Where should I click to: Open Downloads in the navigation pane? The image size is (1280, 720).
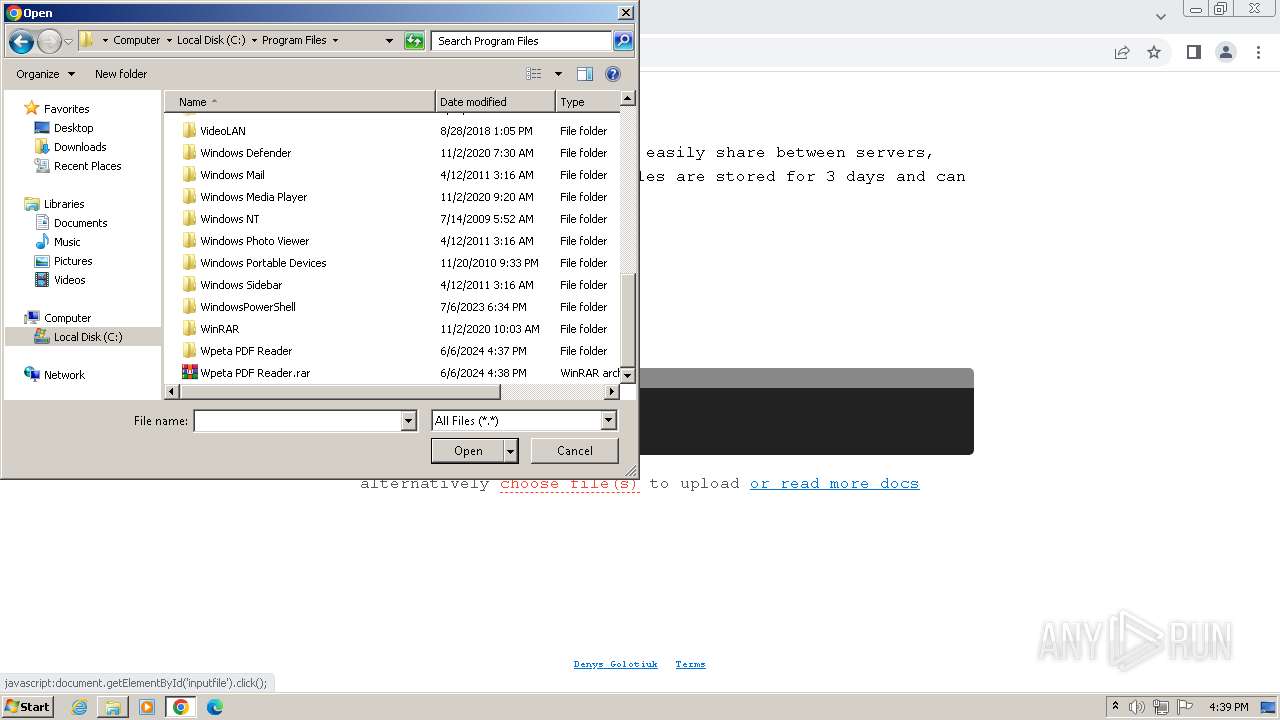click(x=80, y=147)
